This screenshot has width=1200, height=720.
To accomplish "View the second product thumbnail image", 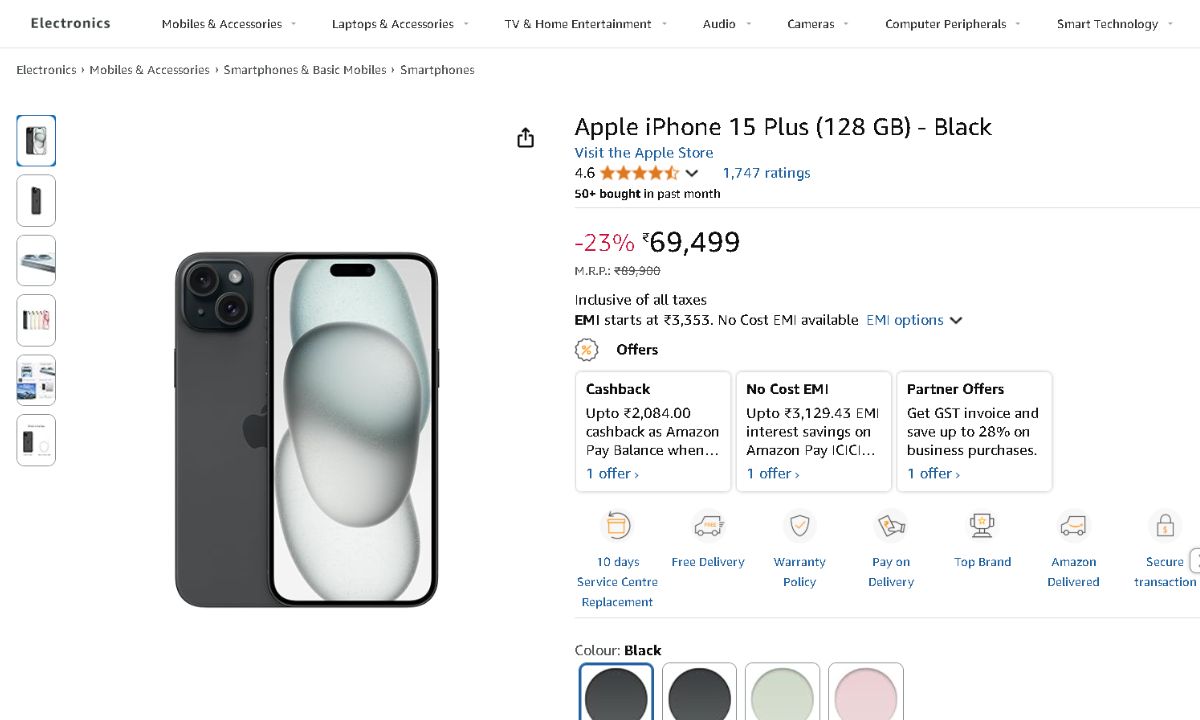I will (36, 201).
